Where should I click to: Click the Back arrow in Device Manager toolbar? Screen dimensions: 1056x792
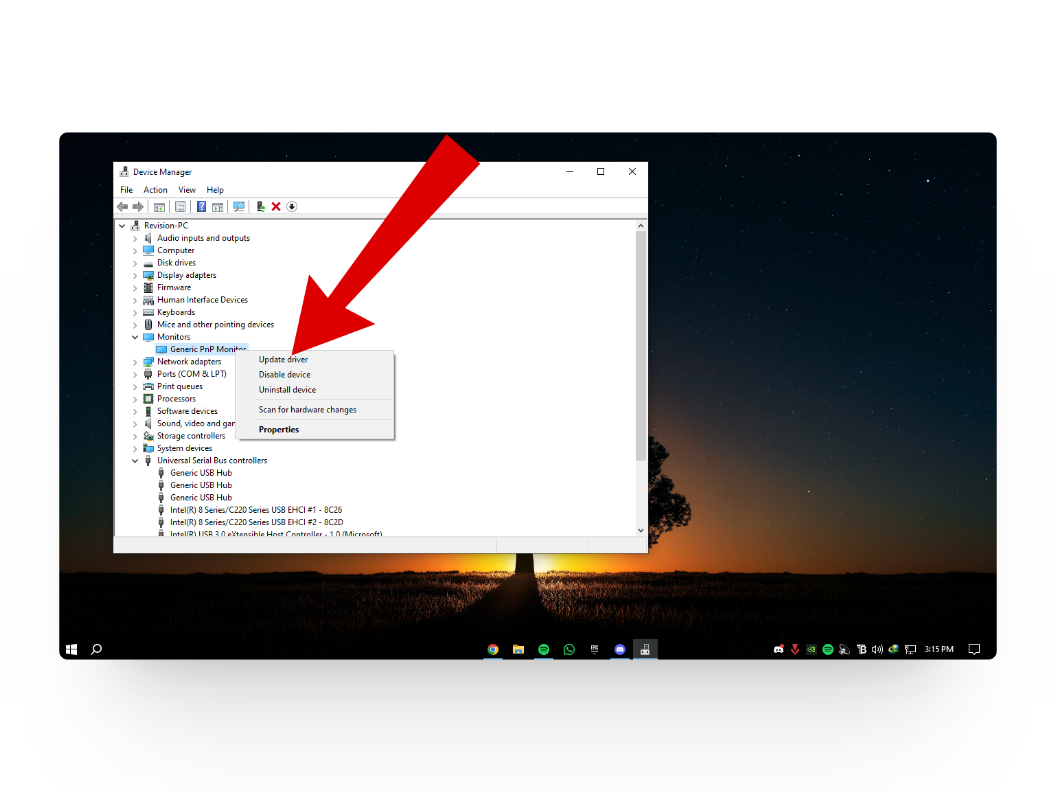(123, 207)
